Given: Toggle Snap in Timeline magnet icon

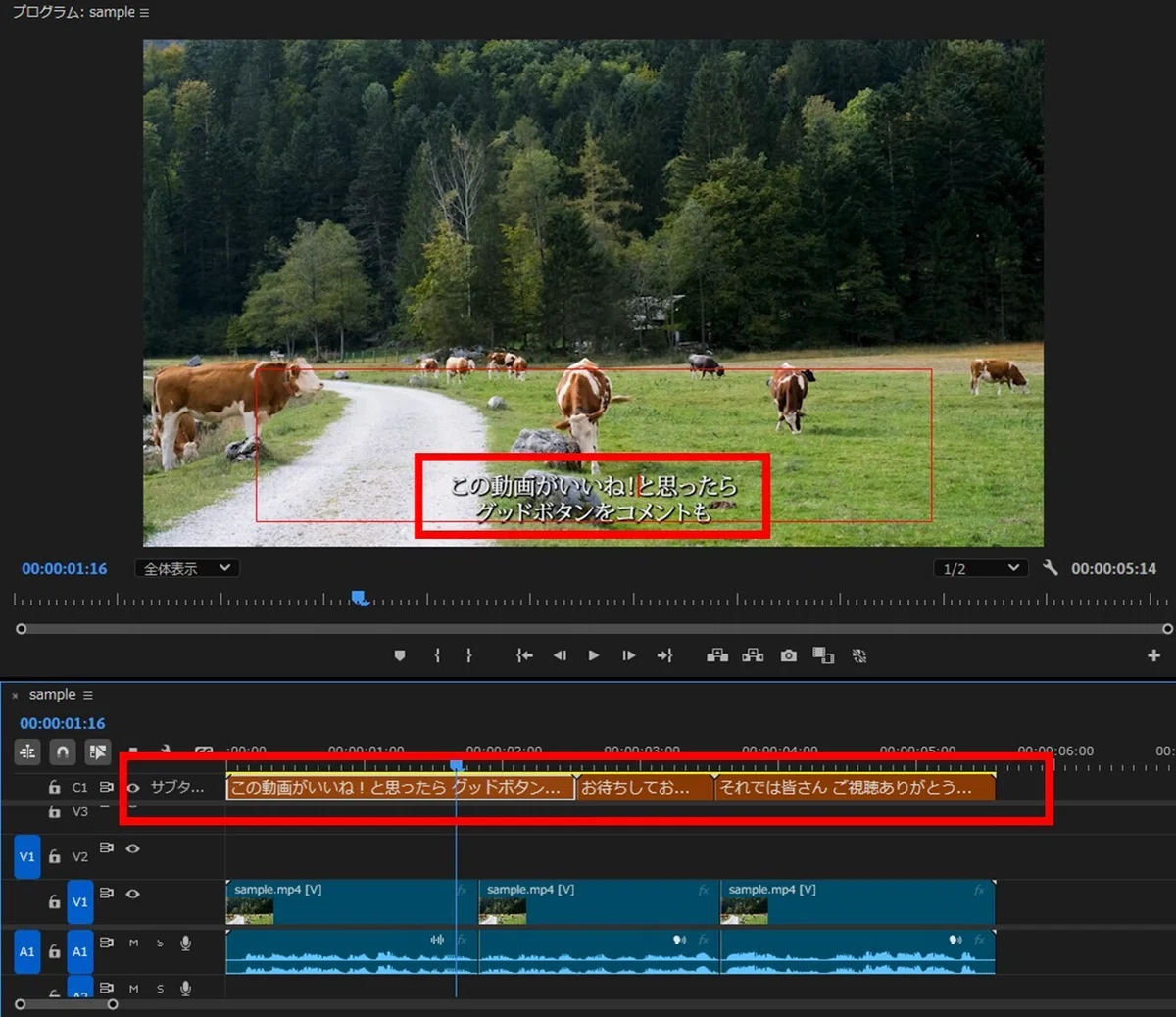Looking at the screenshot, I should click(62, 751).
